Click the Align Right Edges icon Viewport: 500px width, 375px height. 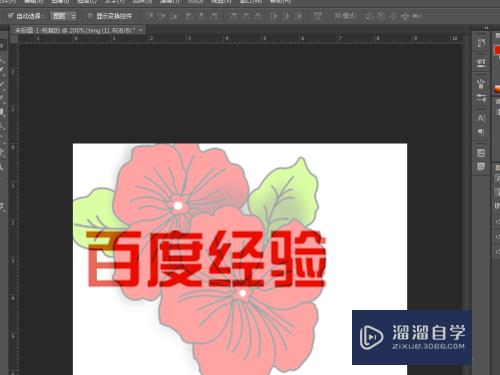pos(213,16)
